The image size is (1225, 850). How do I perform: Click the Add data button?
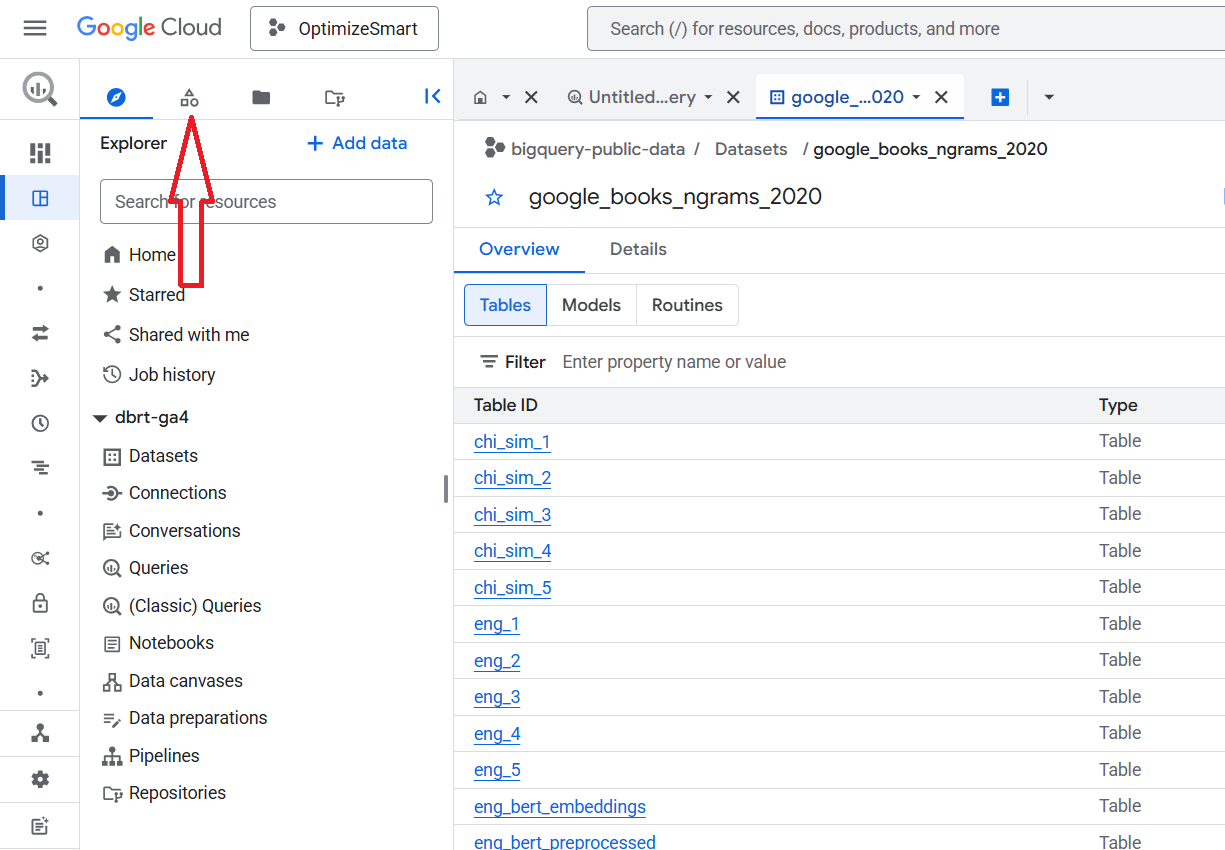pyautogui.click(x=357, y=143)
